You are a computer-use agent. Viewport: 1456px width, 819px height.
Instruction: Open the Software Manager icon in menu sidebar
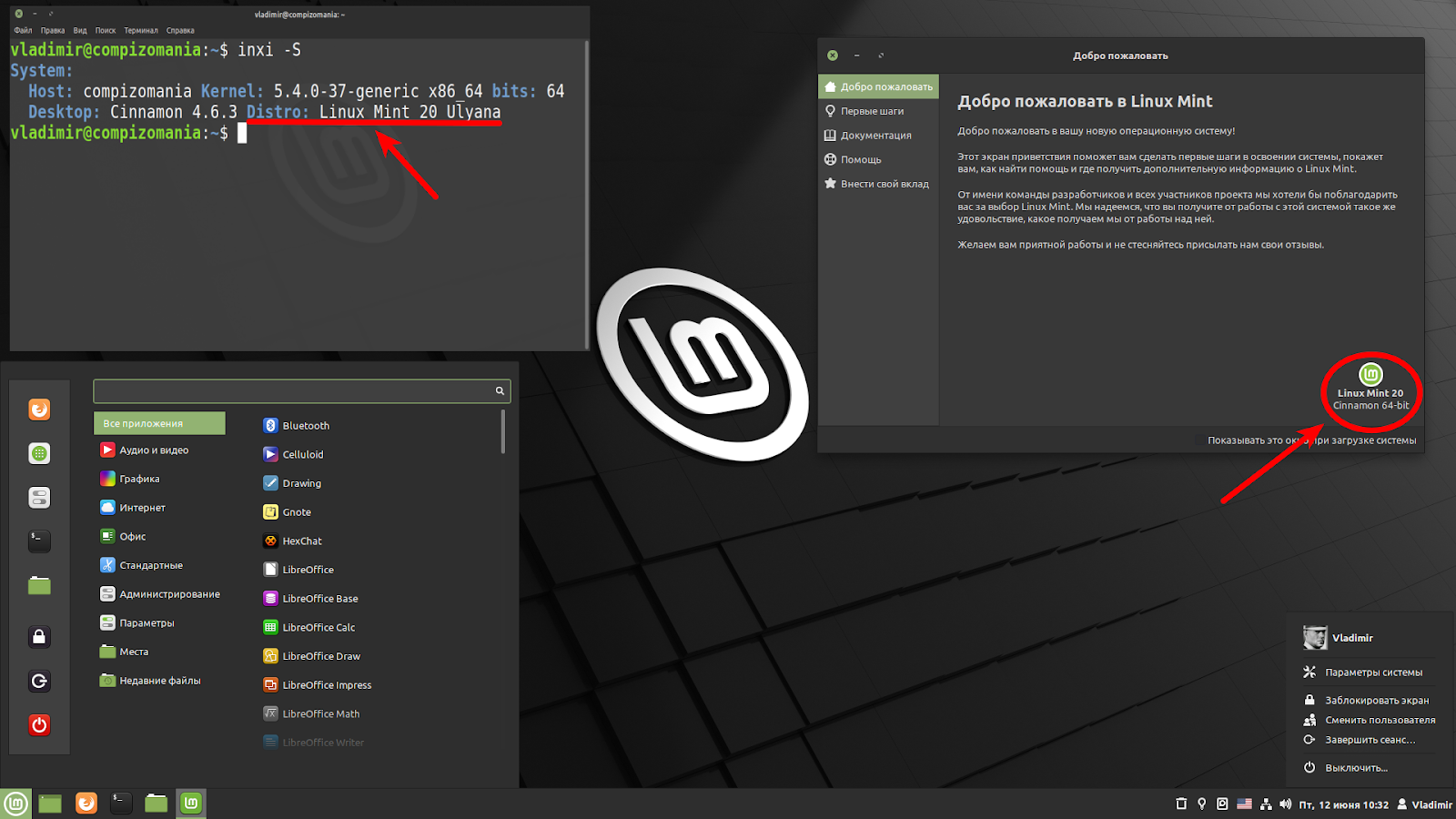[x=39, y=452]
